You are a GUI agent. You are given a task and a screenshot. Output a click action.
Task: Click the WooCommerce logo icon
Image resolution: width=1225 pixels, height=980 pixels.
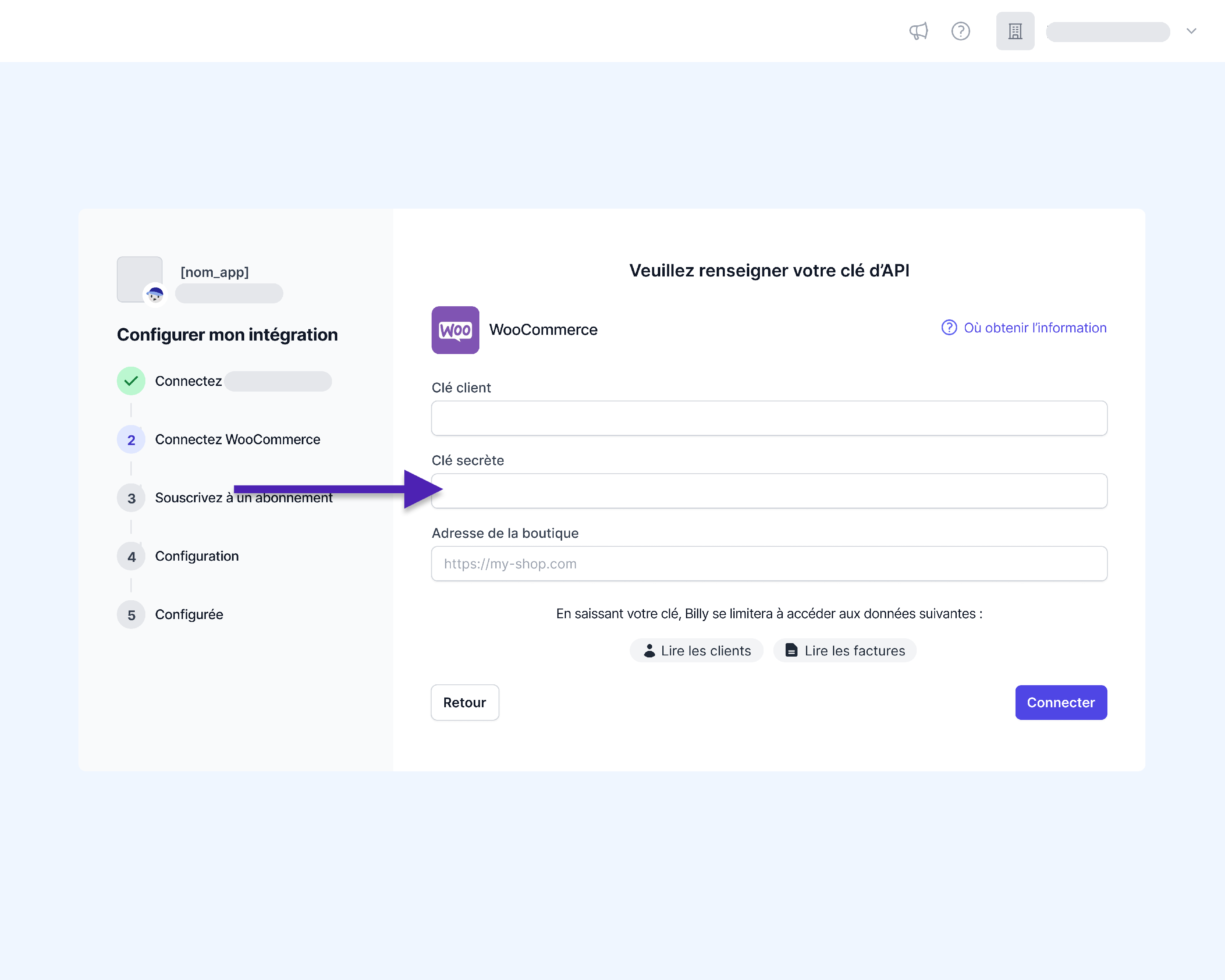coord(455,330)
